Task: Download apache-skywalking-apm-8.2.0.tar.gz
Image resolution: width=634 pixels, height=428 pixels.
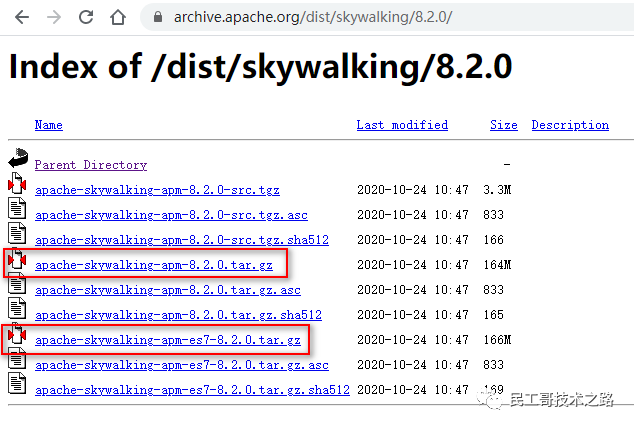Action: pos(154,265)
